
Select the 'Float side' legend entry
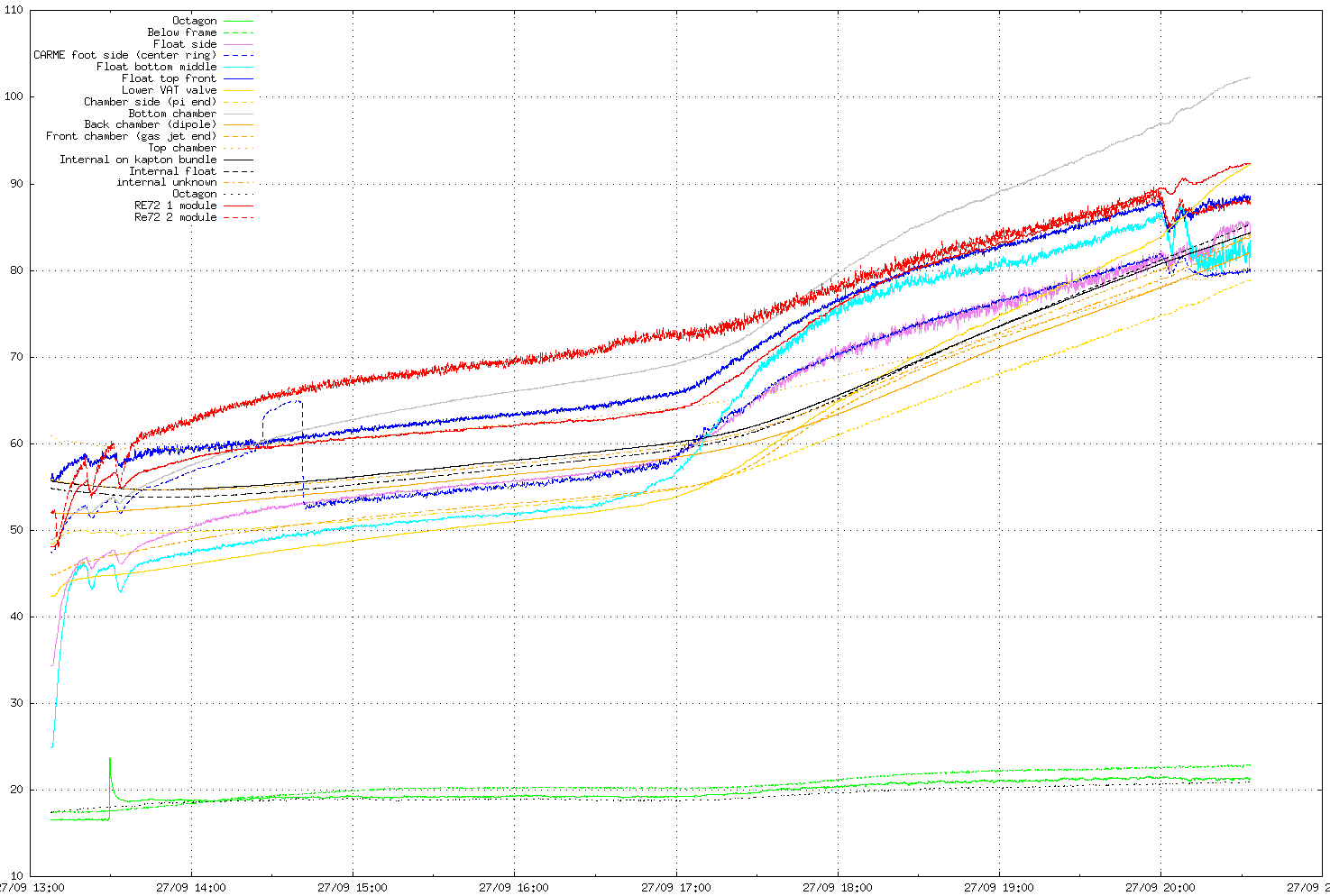pyautogui.click(x=185, y=44)
